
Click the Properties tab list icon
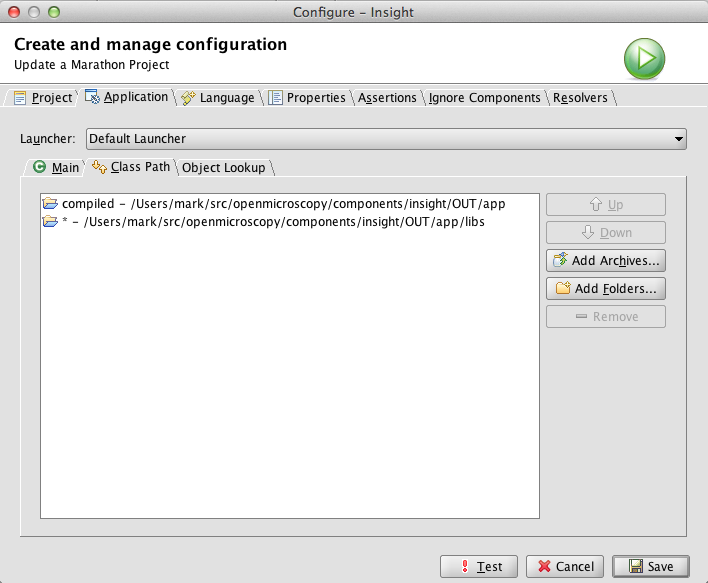(x=275, y=98)
